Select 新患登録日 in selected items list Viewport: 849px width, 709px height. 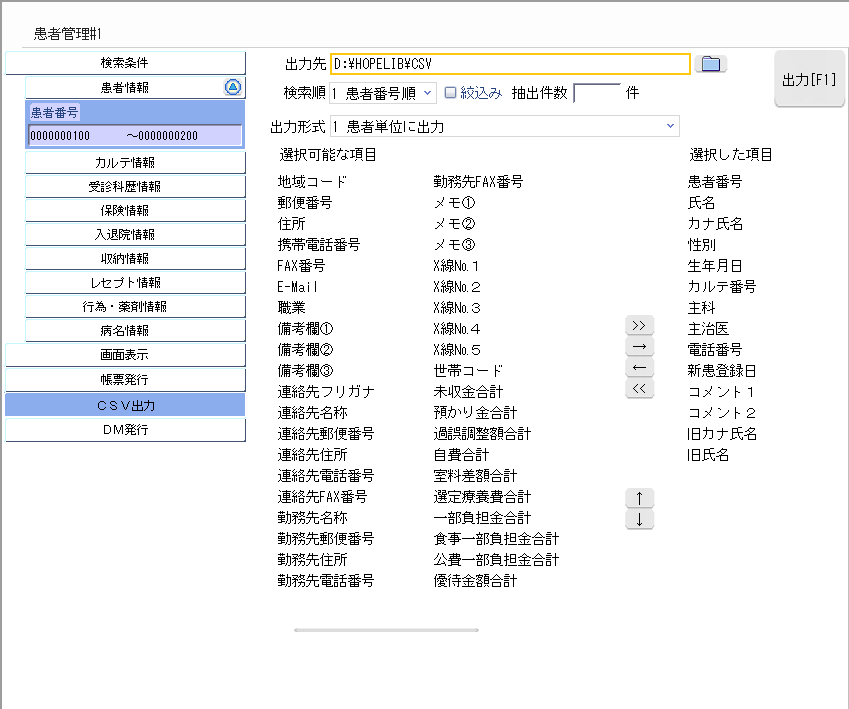click(x=722, y=371)
